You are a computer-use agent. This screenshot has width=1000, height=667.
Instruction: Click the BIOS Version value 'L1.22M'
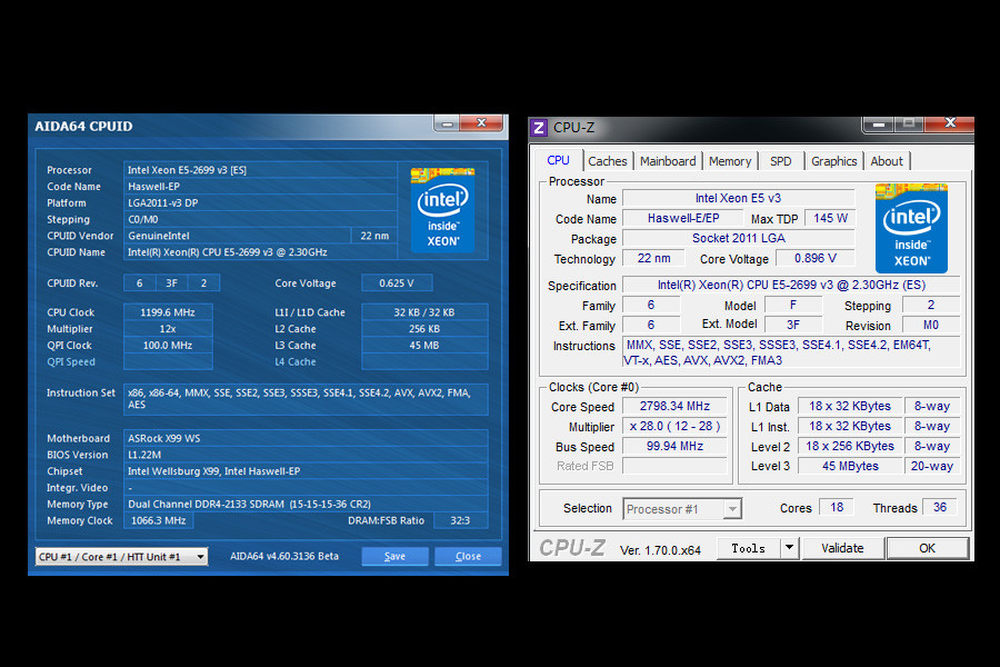click(305, 455)
